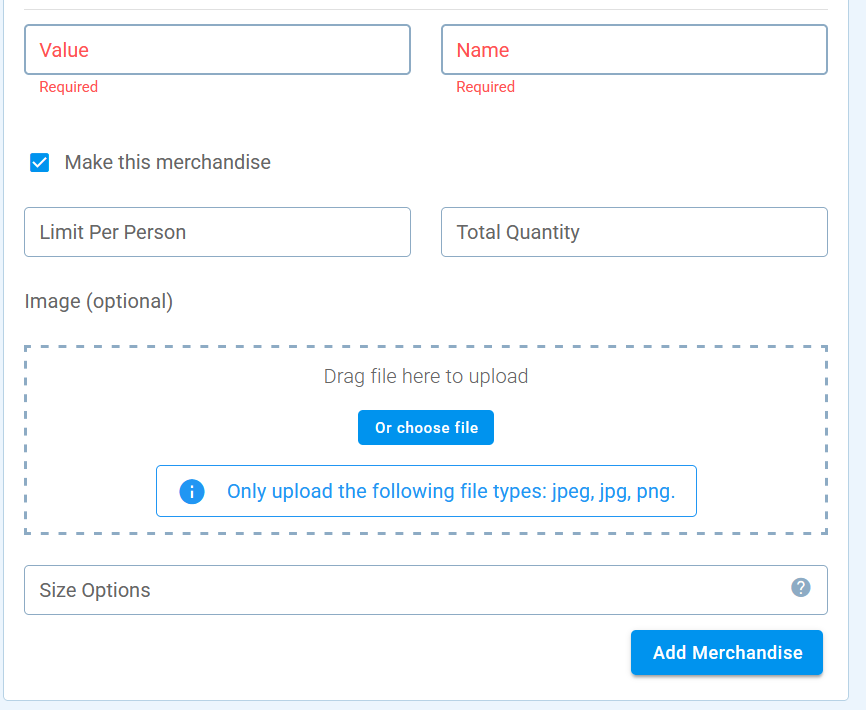Select the Size Options field
This screenshot has height=710, width=866.
426,590
